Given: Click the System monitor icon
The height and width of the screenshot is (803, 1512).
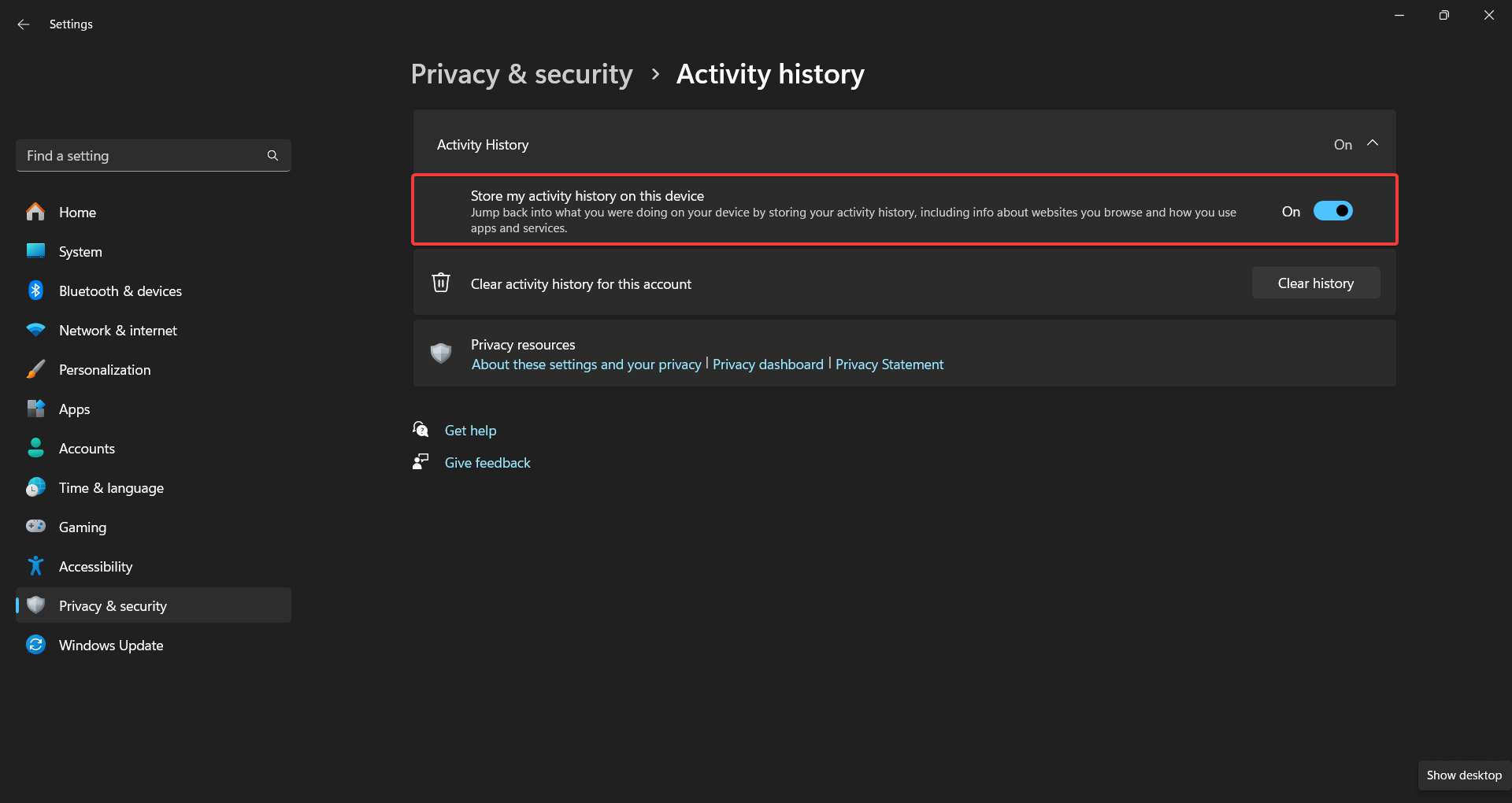Looking at the screenshot, I should click(35, 251).
